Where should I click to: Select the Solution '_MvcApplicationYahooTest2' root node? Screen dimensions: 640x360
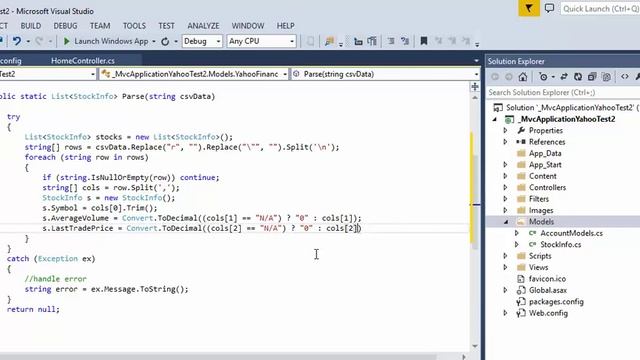[571, 108]
